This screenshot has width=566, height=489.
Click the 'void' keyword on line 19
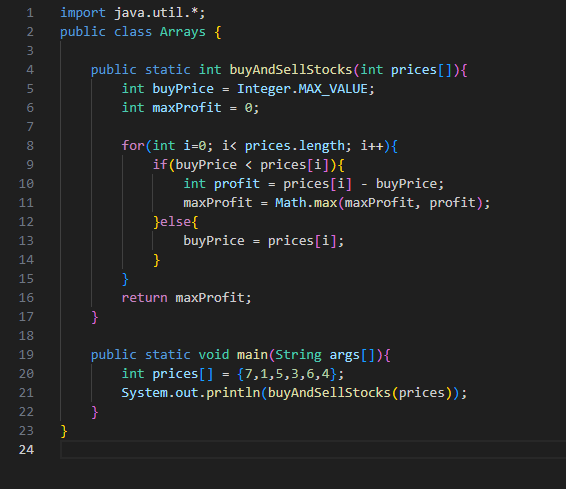tap(214, 355)
